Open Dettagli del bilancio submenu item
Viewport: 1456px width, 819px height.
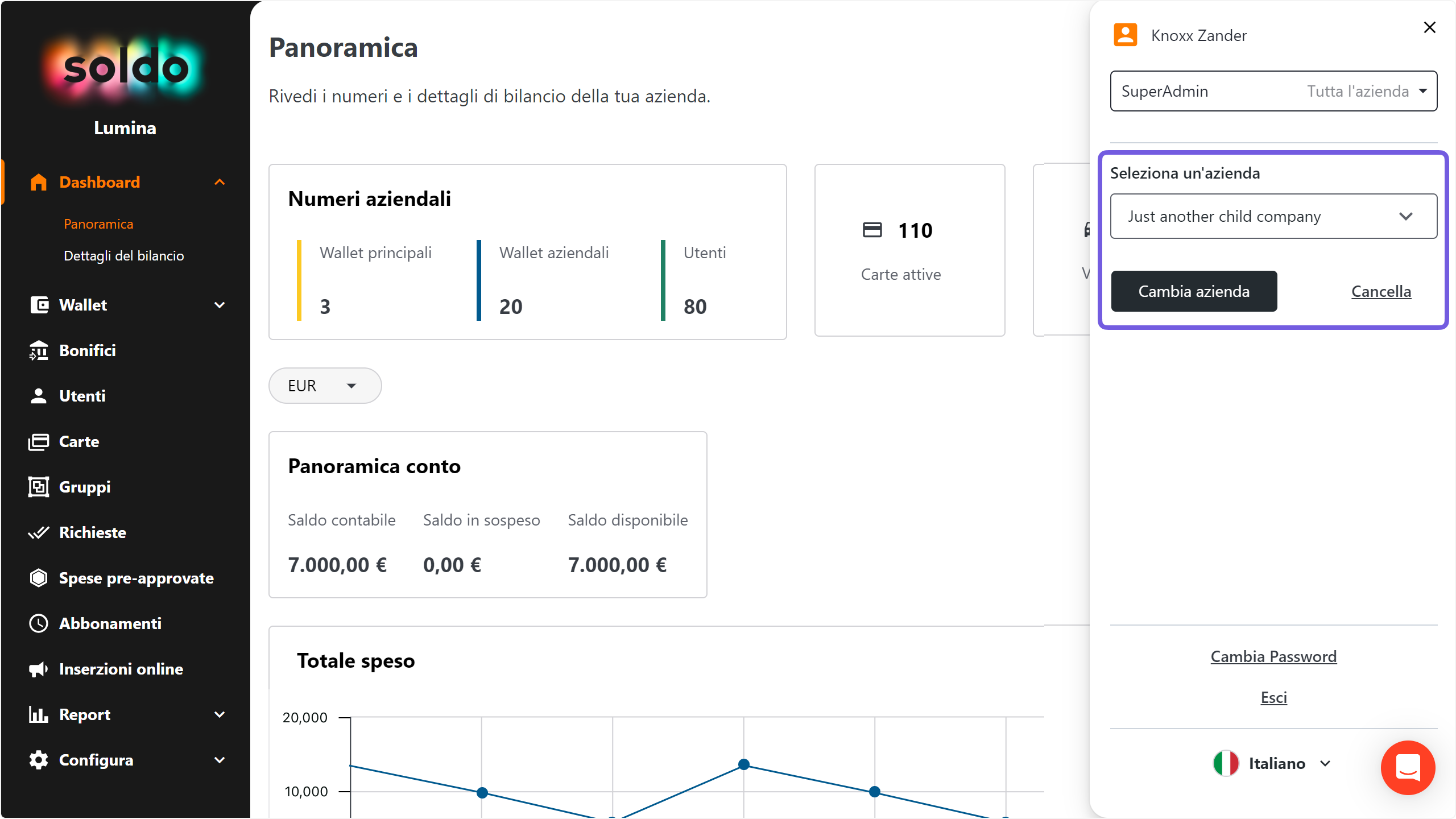pyautogui.click(x=124, y=256)
